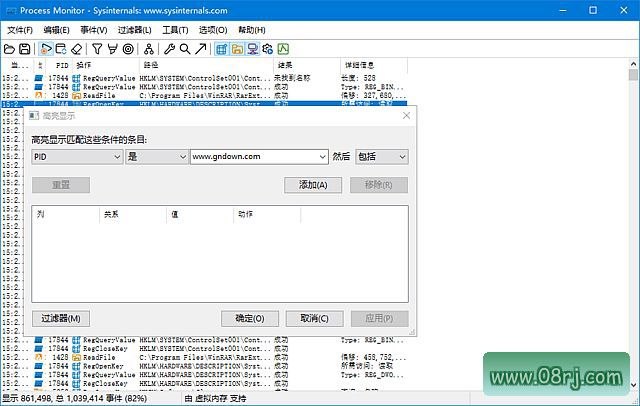The width and height of the screenshot is (640, 406).
Task: Open the Filter funnel icon
Action: coord(97,49)
